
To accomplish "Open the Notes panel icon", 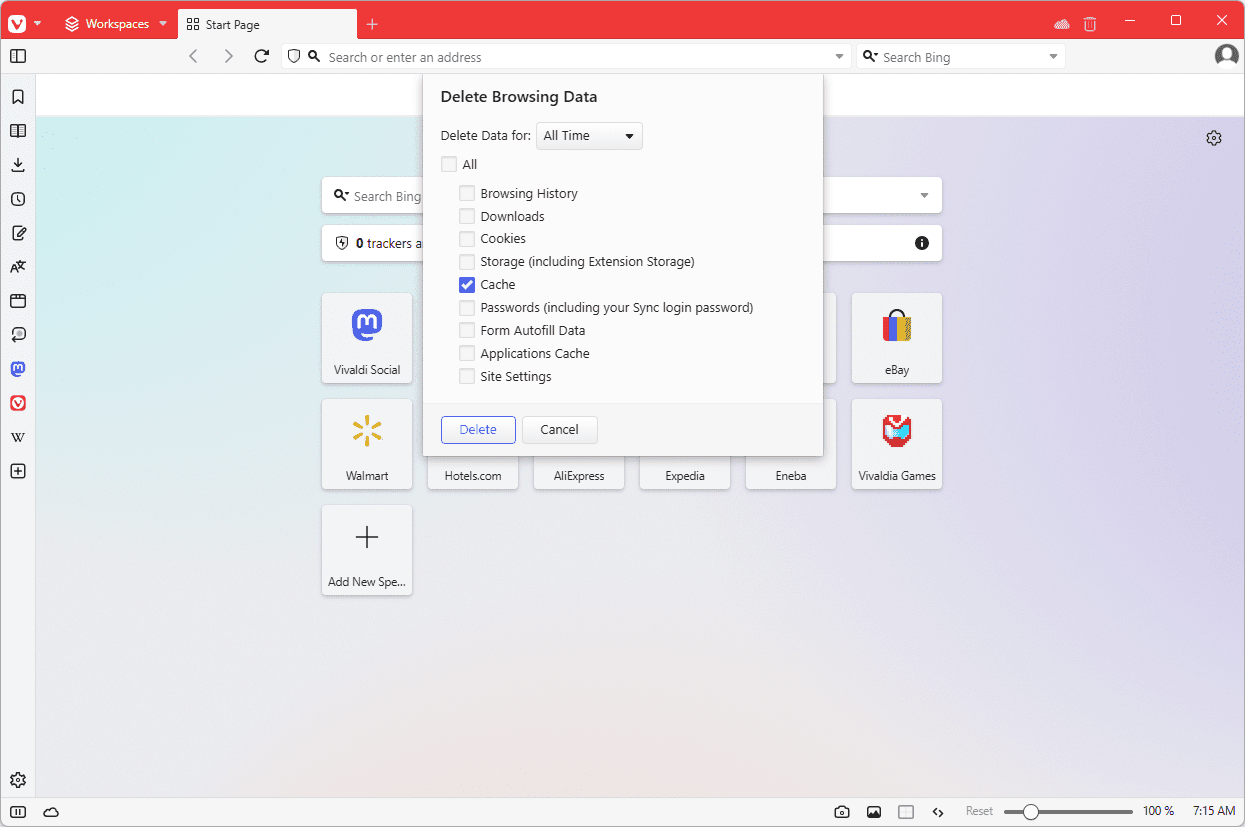I will [18, 233].
